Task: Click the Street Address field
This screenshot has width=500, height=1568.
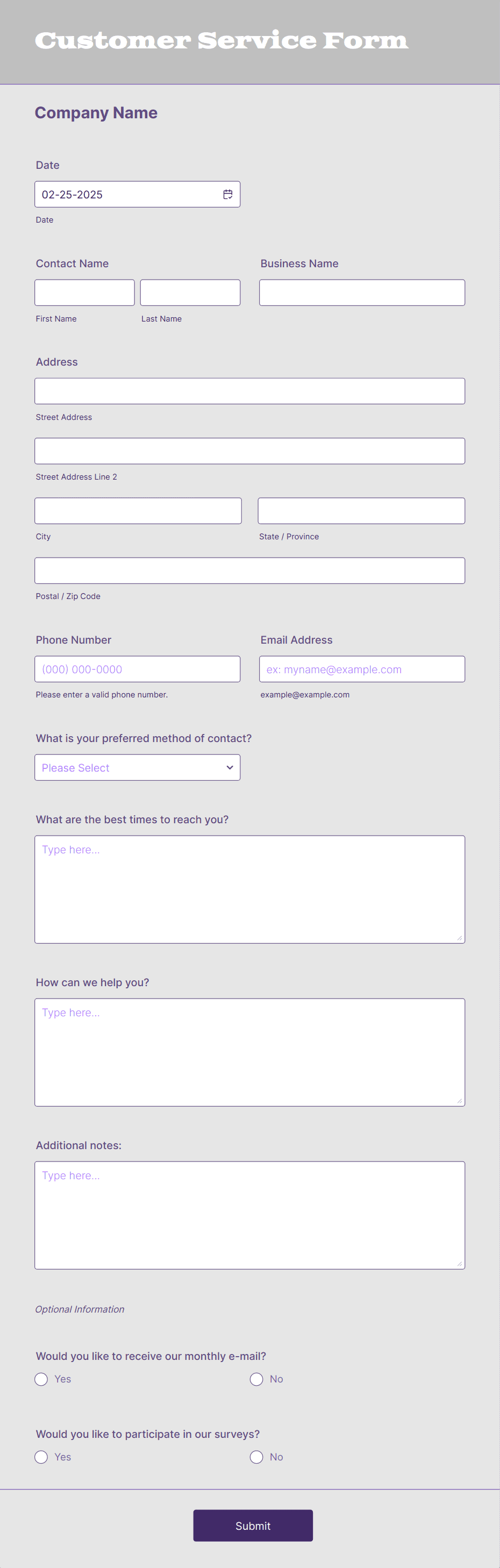Action: coord(250,391)
